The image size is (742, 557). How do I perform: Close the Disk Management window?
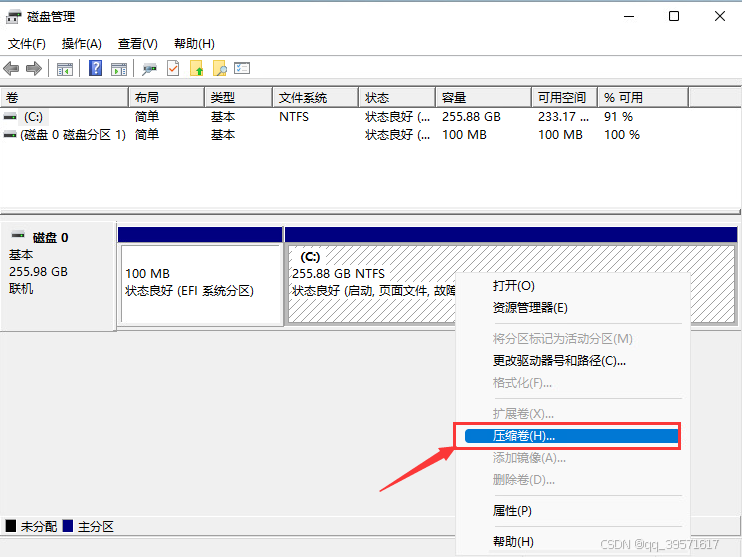[x=720, y=17]
